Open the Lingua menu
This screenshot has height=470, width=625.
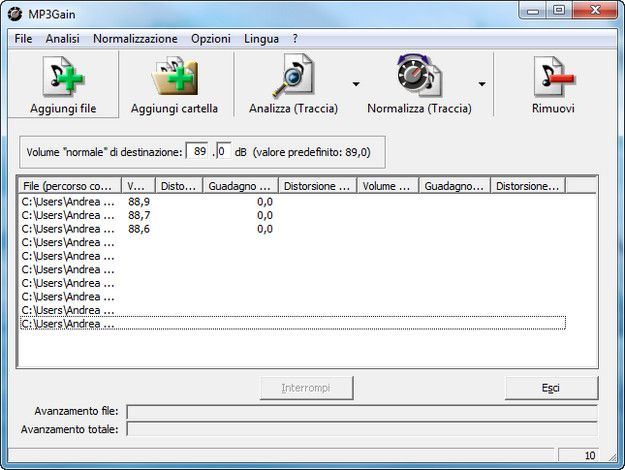tap(261, 38)
